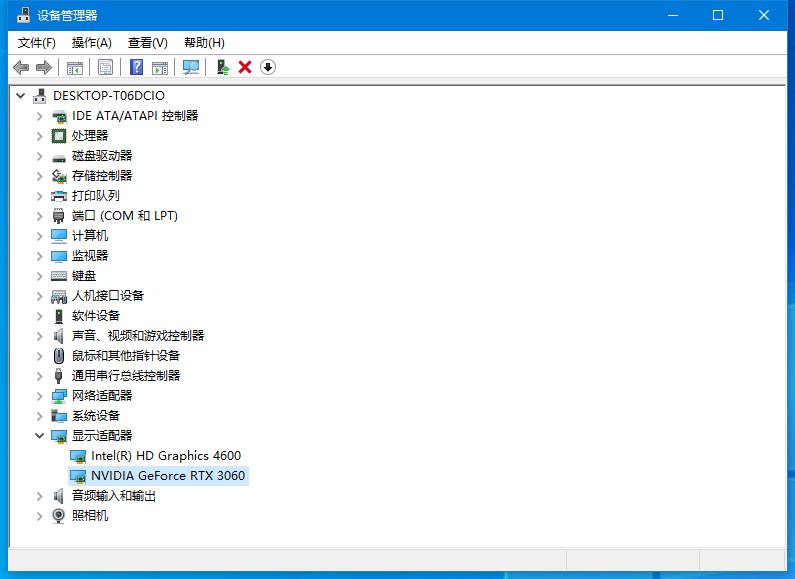Click the green arrow update driver icon
The image size is (795, 579).
[223, 67]
